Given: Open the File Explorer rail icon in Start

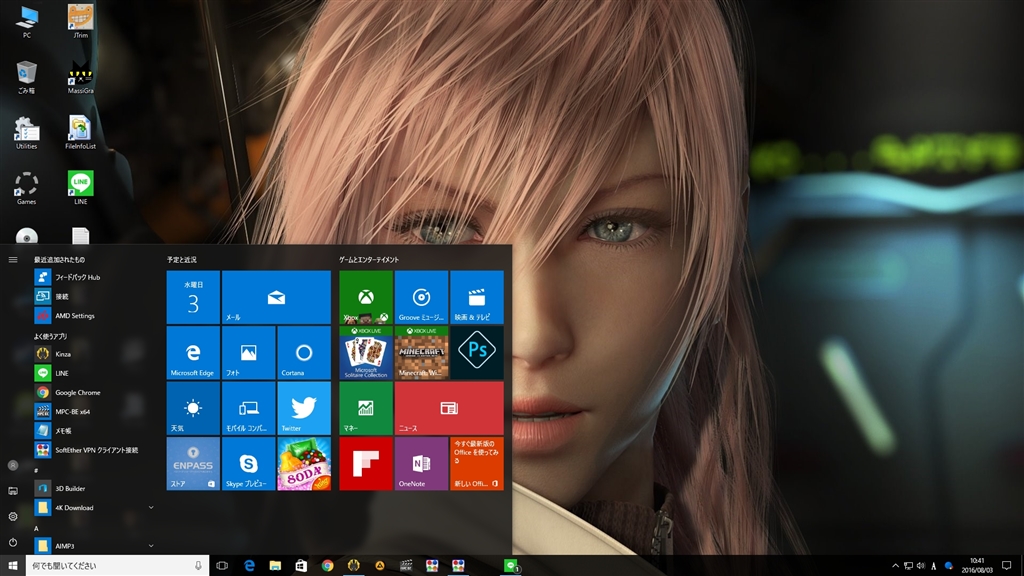Looking at the screenshot, I should (x=13, y=491).
